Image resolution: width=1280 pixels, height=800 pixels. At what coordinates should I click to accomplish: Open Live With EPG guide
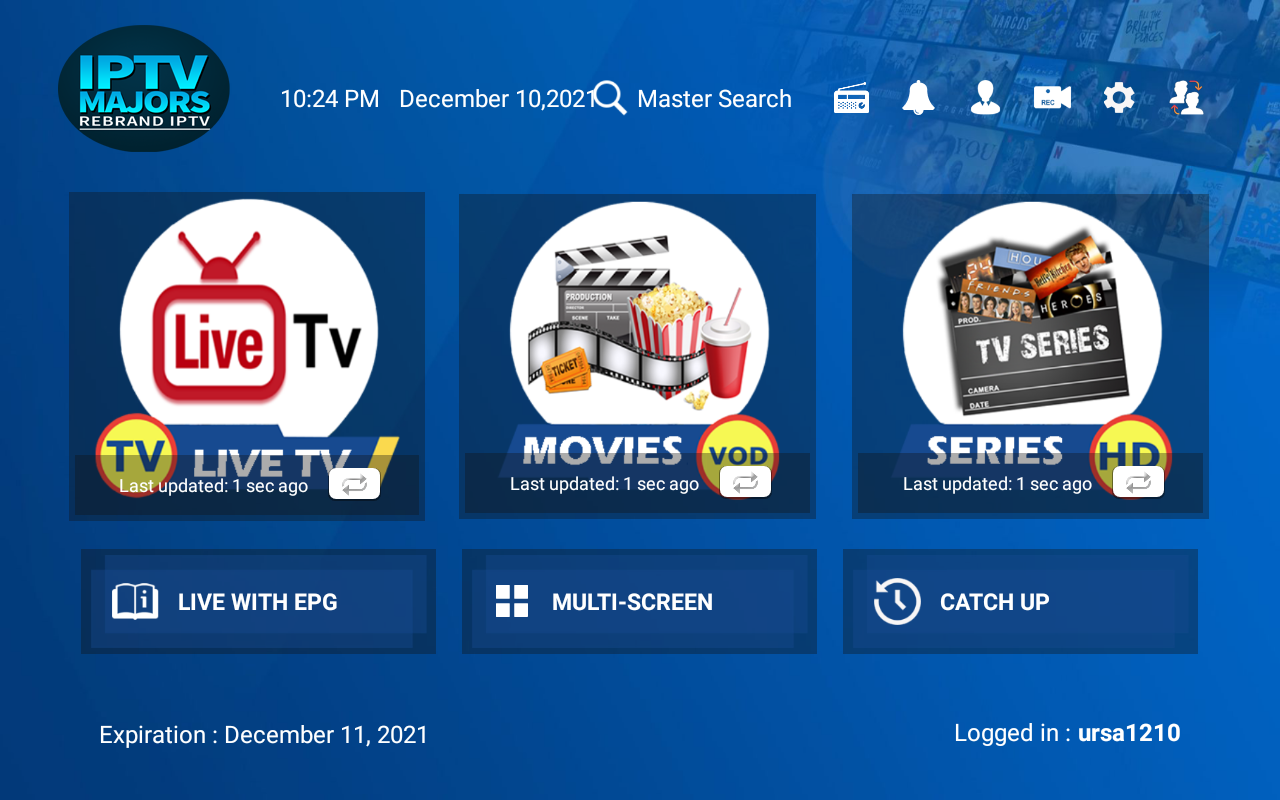(258, 602)
